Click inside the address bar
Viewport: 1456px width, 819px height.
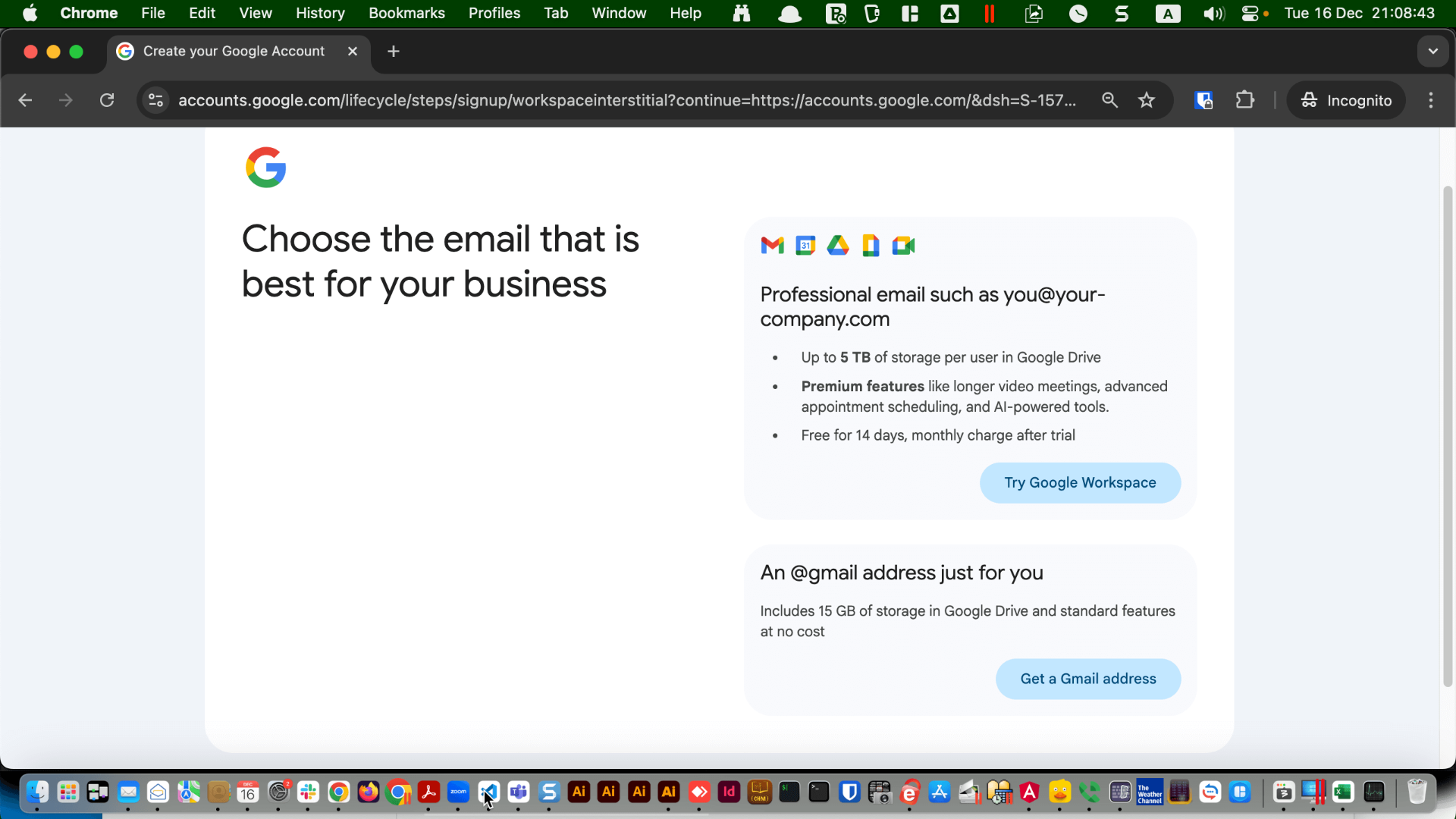coord(607,100)
